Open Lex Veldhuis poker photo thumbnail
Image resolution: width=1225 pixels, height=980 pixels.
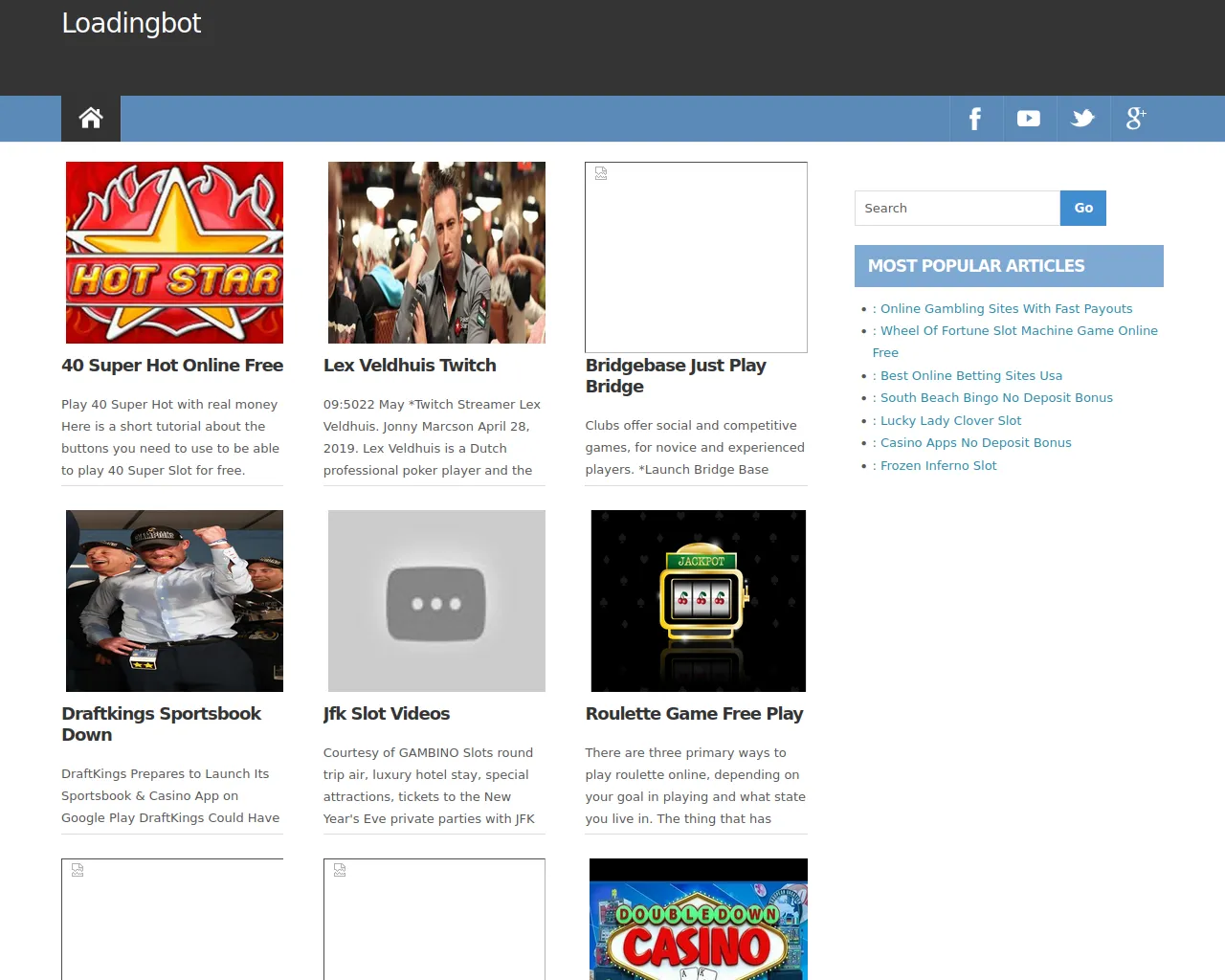(436, 253)
